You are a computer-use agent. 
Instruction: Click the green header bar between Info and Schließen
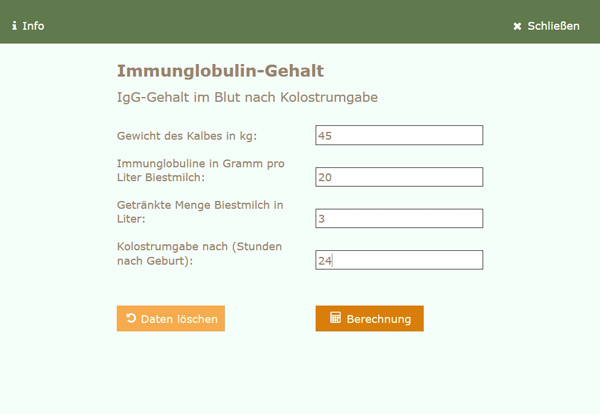[279, 21]
